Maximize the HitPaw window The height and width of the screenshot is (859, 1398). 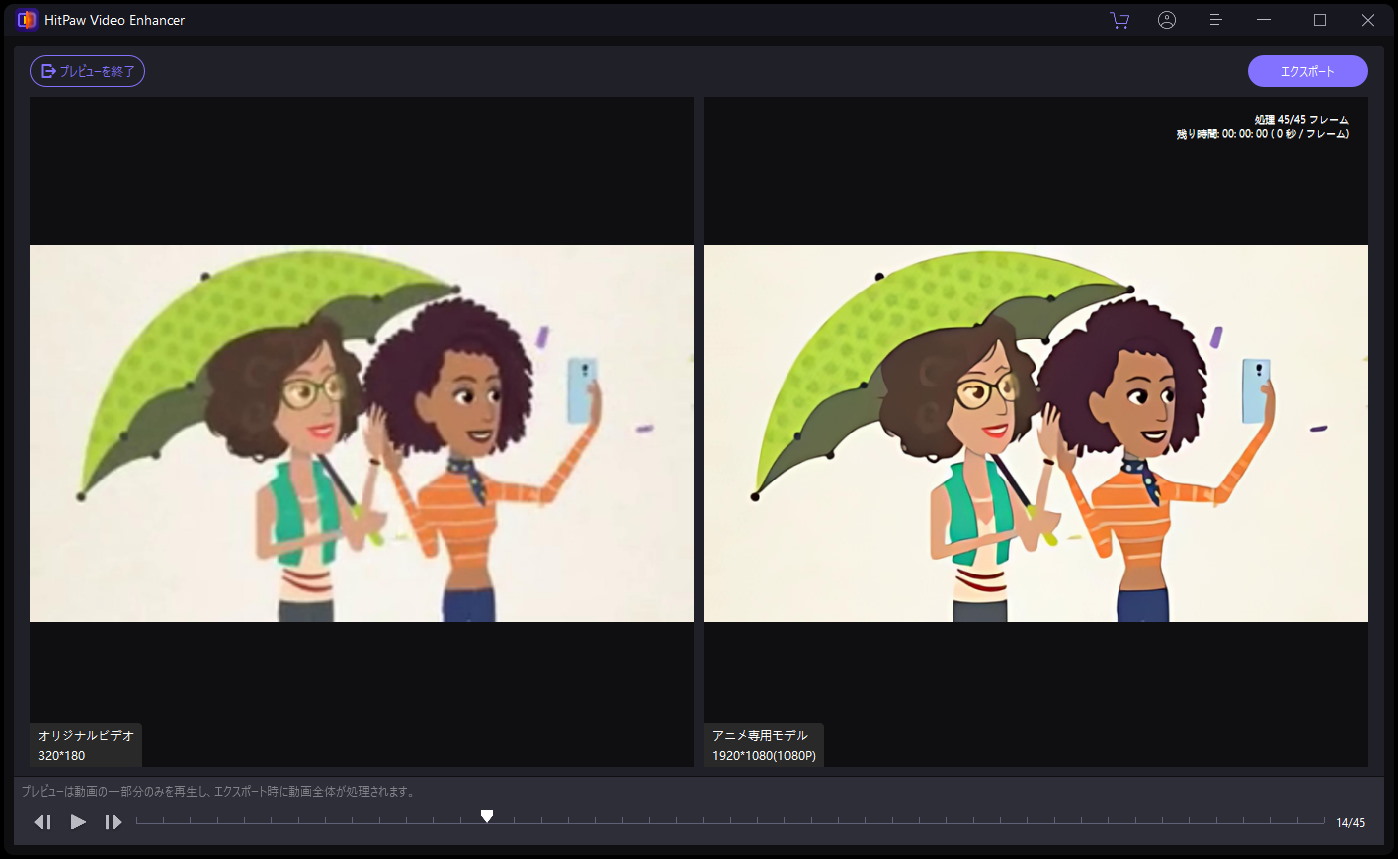click(1320, 20)
